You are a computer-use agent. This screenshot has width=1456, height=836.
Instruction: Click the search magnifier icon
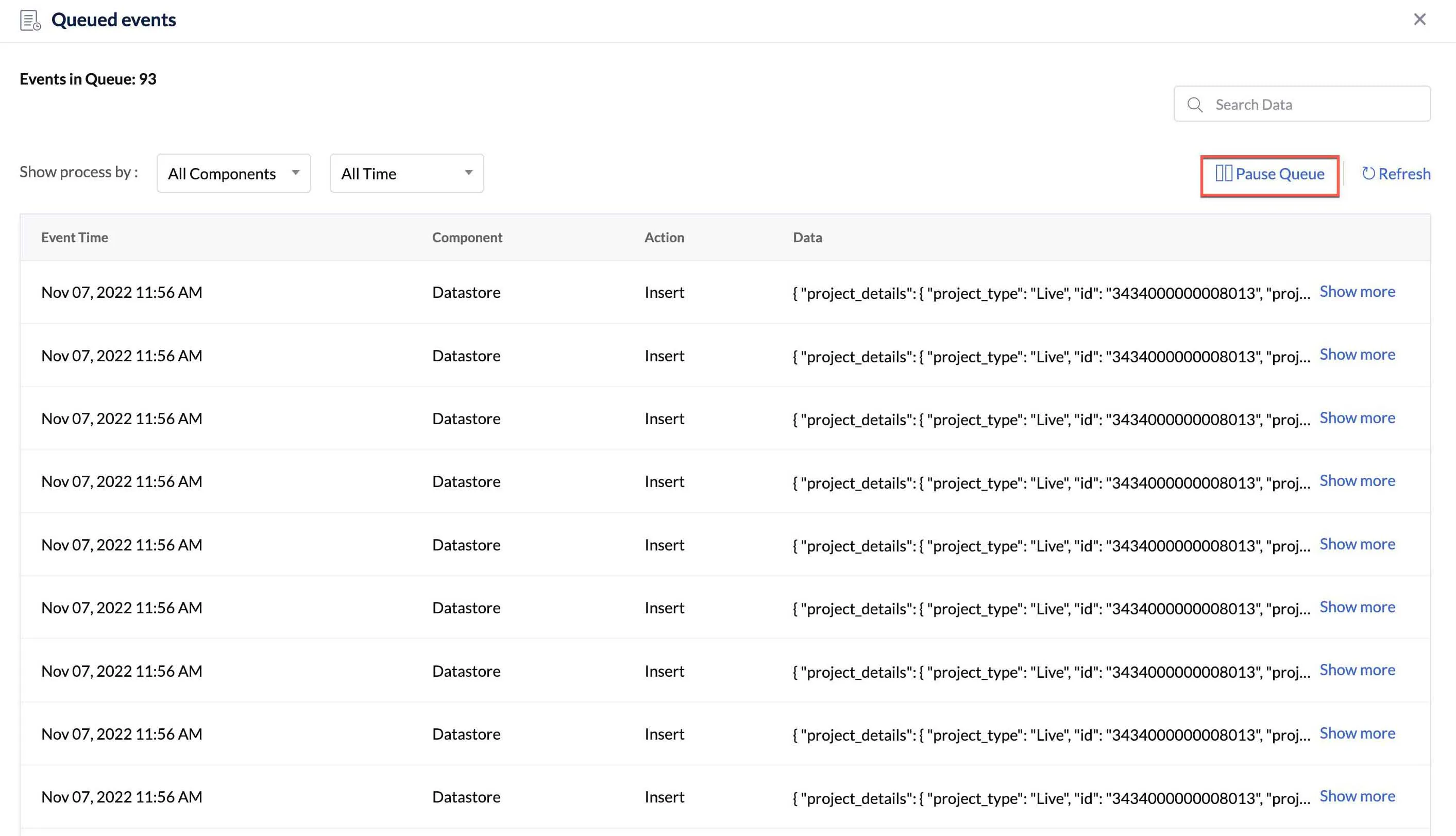pyautogui.click(x=1195, y=105)
